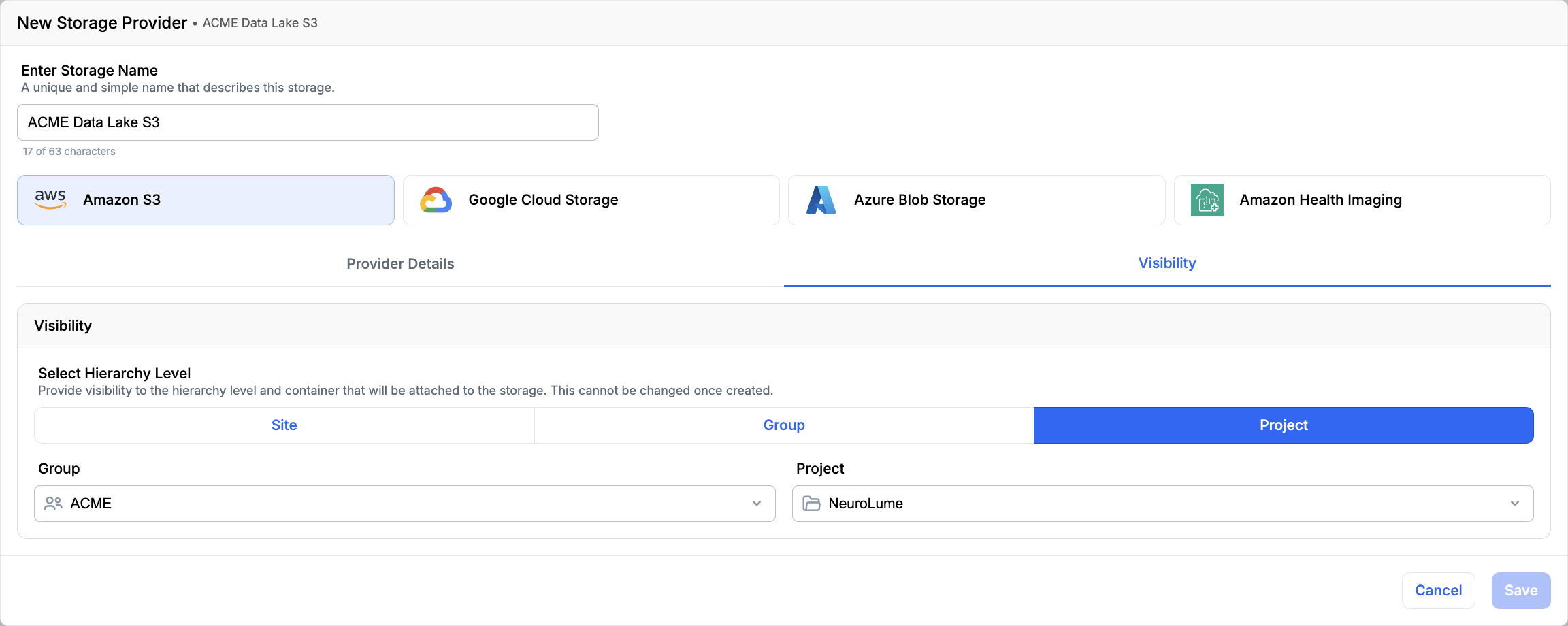Screen dimensions: 1568x626
Task: Switch to the Provider Details tab
Action: coord(400,264)
